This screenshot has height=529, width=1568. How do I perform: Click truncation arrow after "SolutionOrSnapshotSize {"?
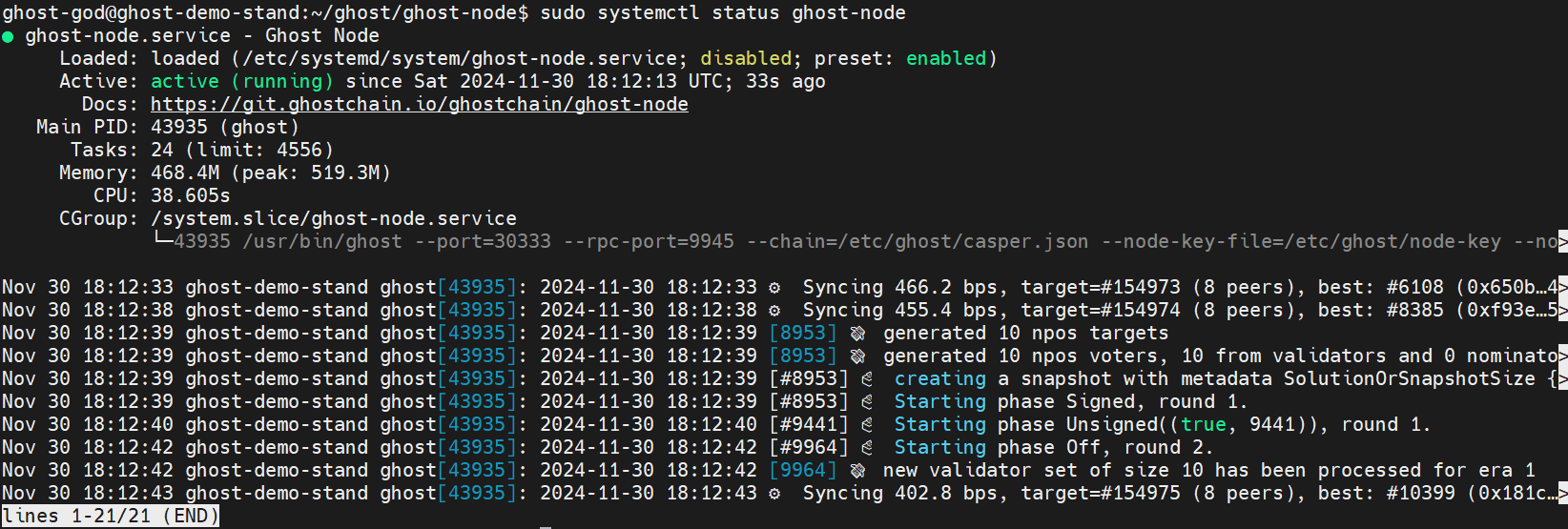click(x=1561, y=379)
